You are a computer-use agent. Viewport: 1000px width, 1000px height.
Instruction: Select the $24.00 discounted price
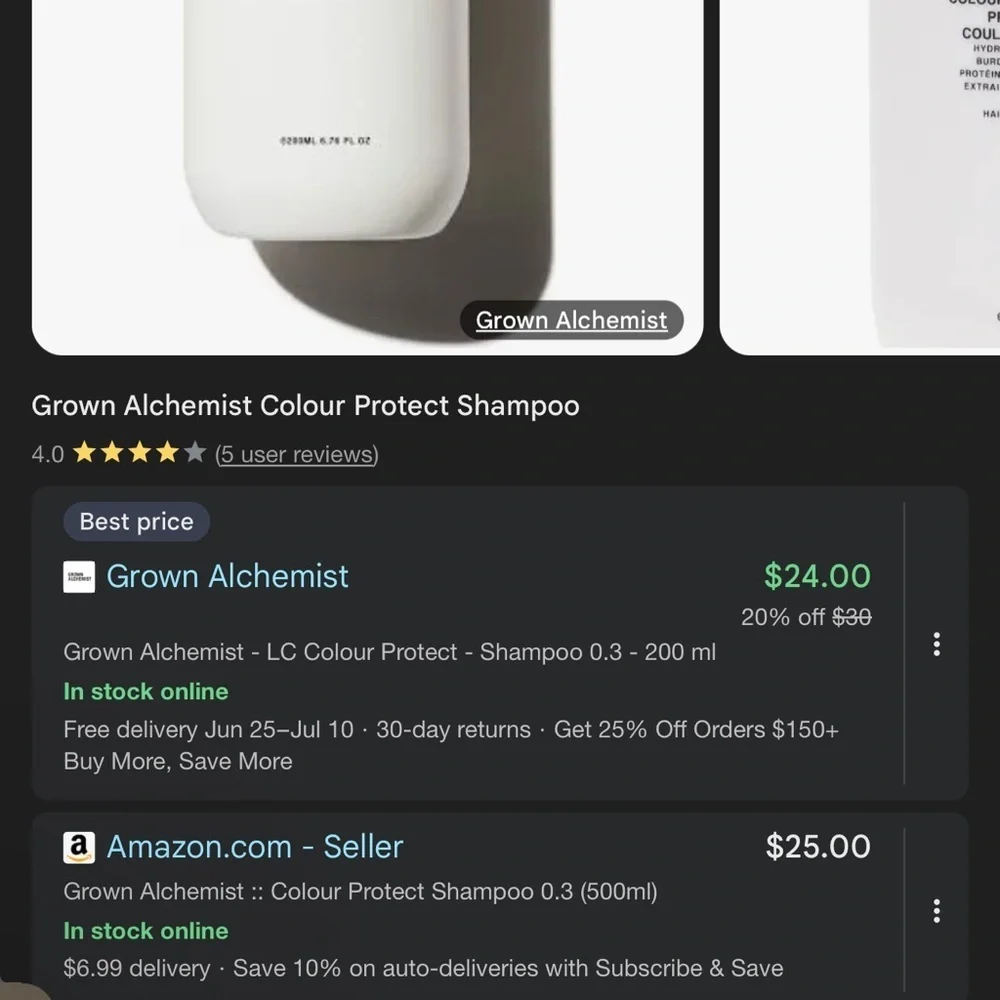(818, 577)
